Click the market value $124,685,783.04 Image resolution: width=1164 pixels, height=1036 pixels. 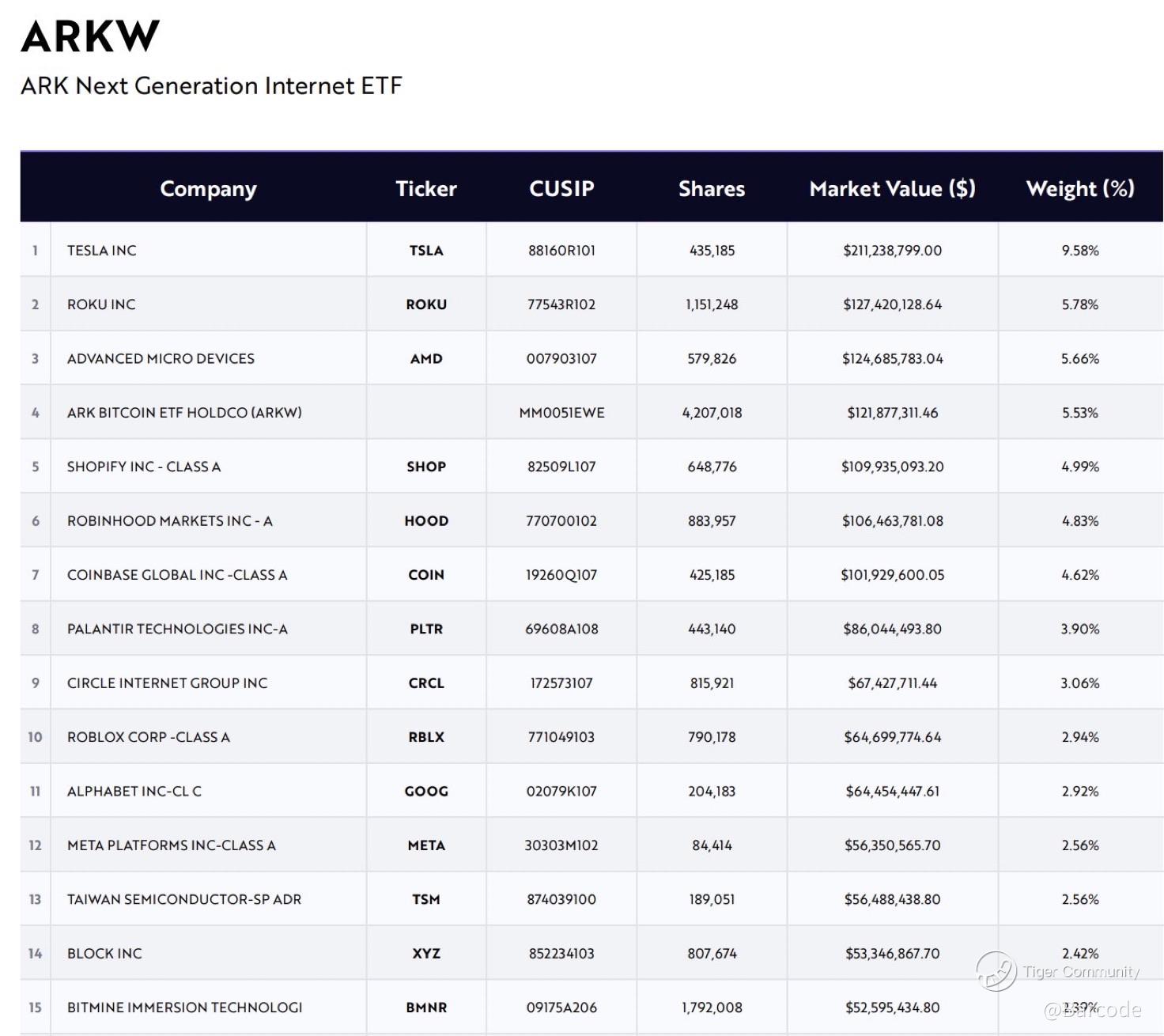[893, 359]
